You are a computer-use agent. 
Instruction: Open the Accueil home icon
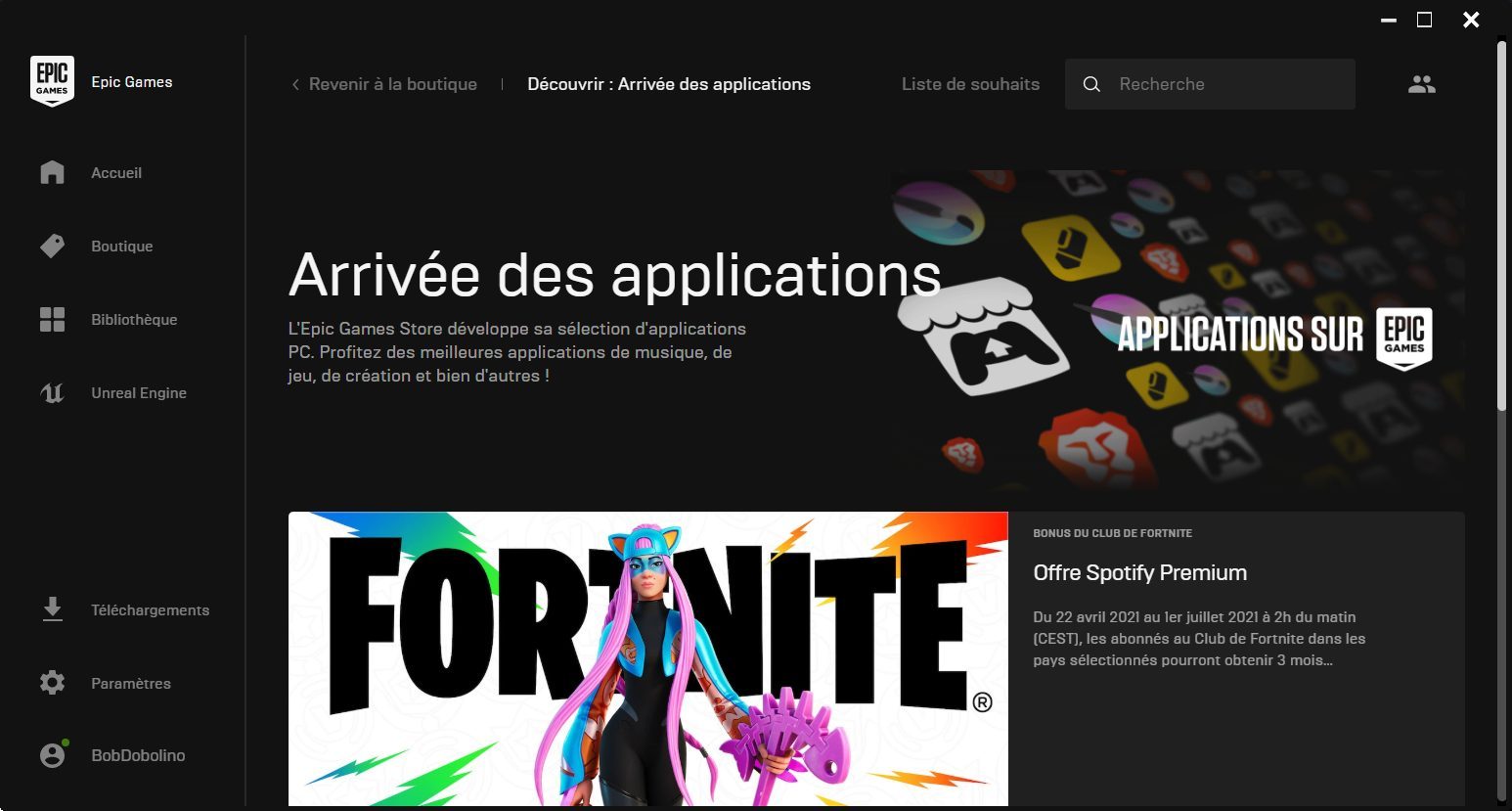(52, 172)
